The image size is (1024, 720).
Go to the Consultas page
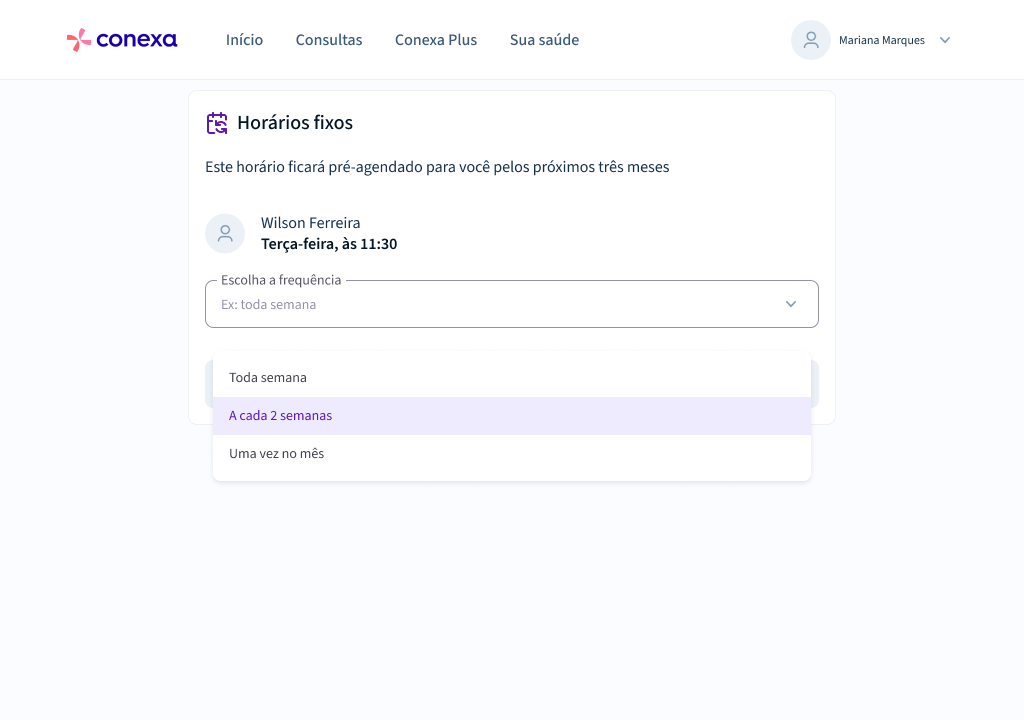328,40
